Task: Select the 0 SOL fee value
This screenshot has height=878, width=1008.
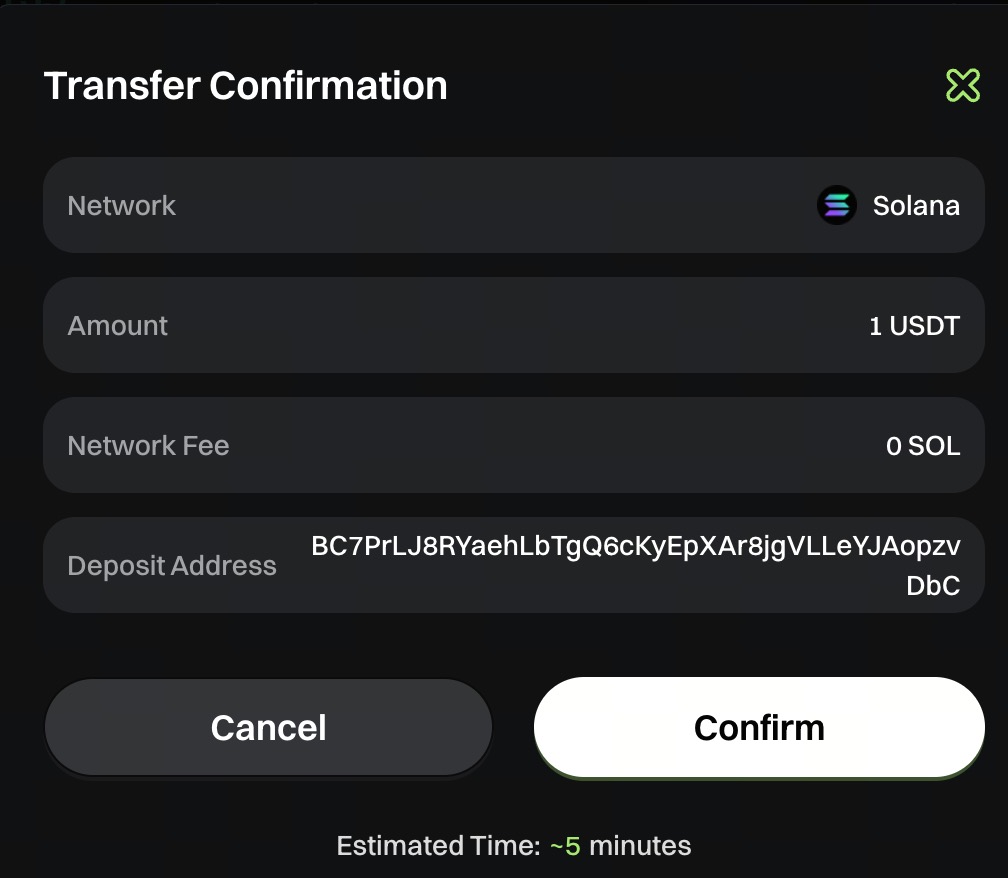Action: coord(923,446)
